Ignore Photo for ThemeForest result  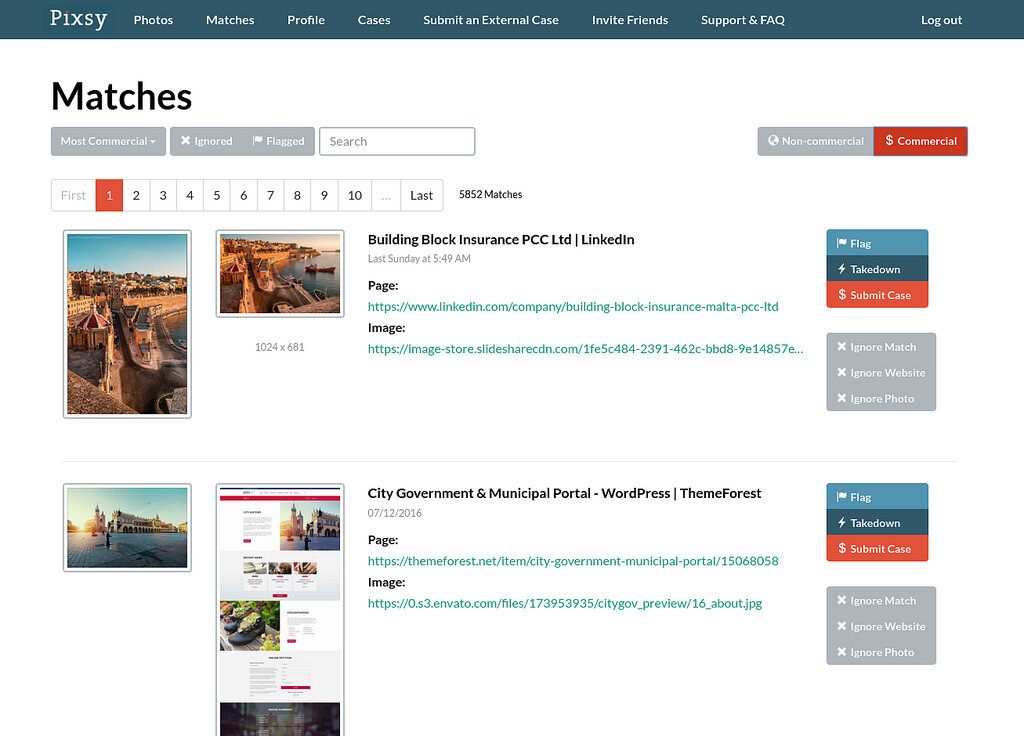[881, 652]
